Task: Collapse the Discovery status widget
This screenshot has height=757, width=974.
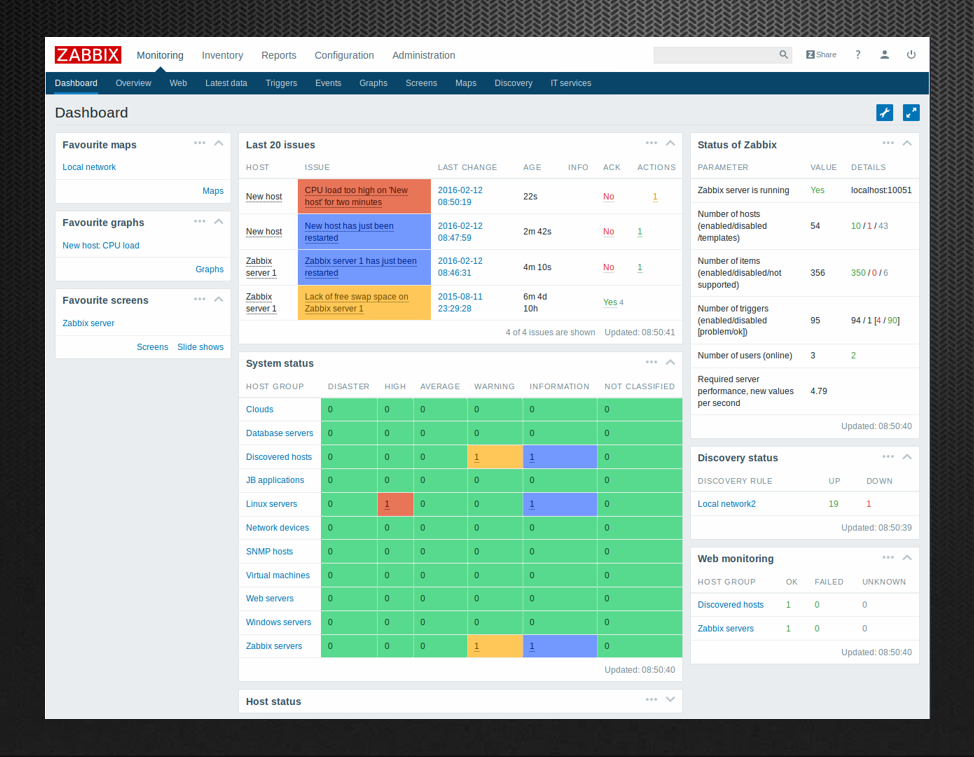Action: (907, 456)
